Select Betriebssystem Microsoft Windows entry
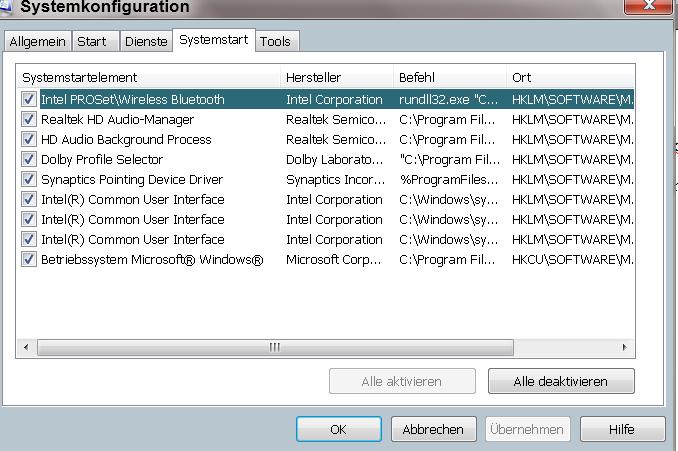Viewport: 678px width, 451px height. tap(326, 259)
